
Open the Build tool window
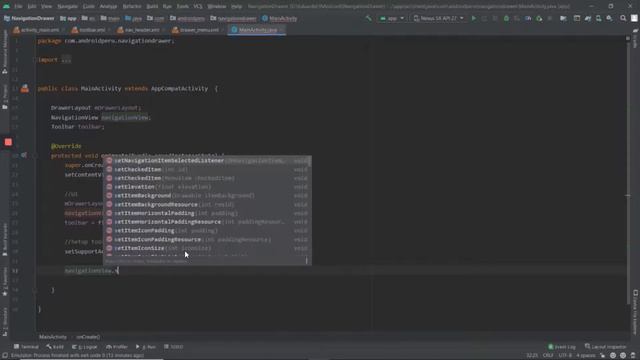click(x=56, y=347)
